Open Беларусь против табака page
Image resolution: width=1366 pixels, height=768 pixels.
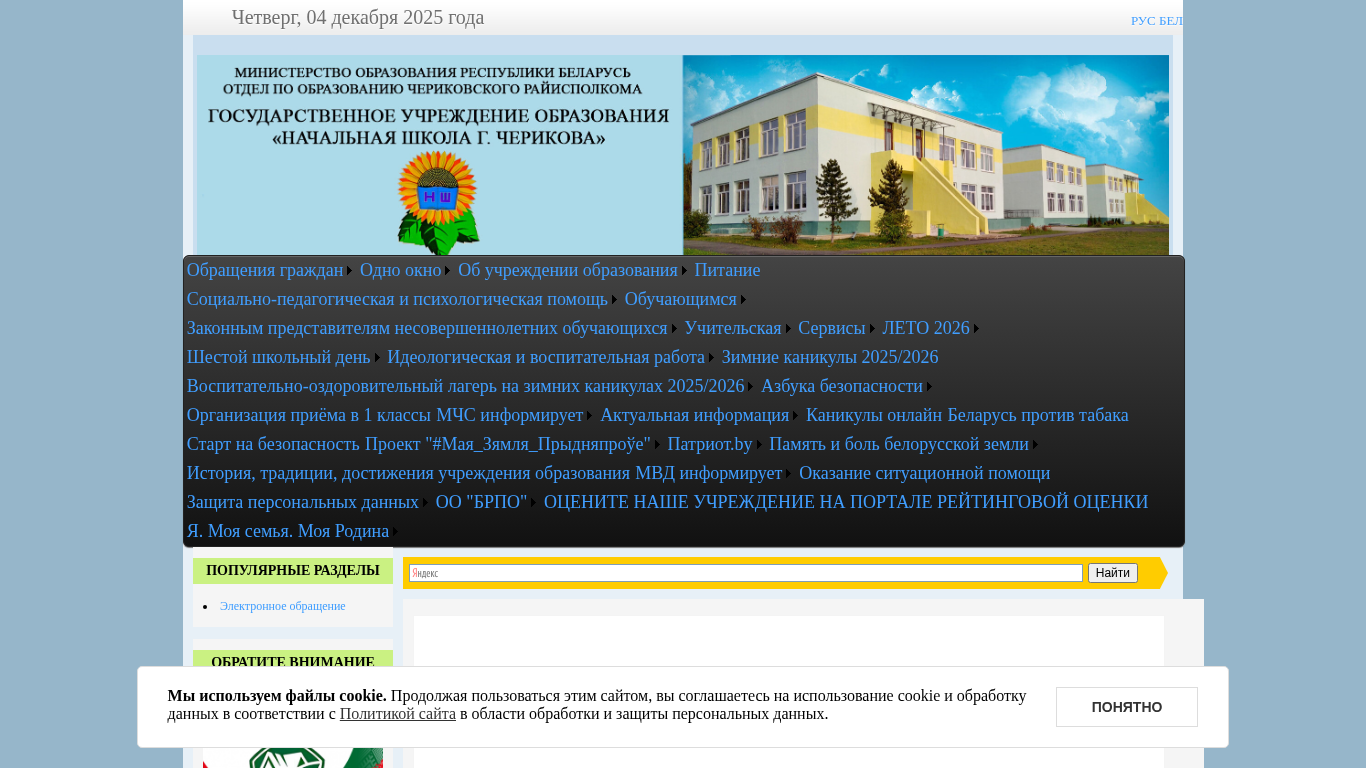[1038, 415]
